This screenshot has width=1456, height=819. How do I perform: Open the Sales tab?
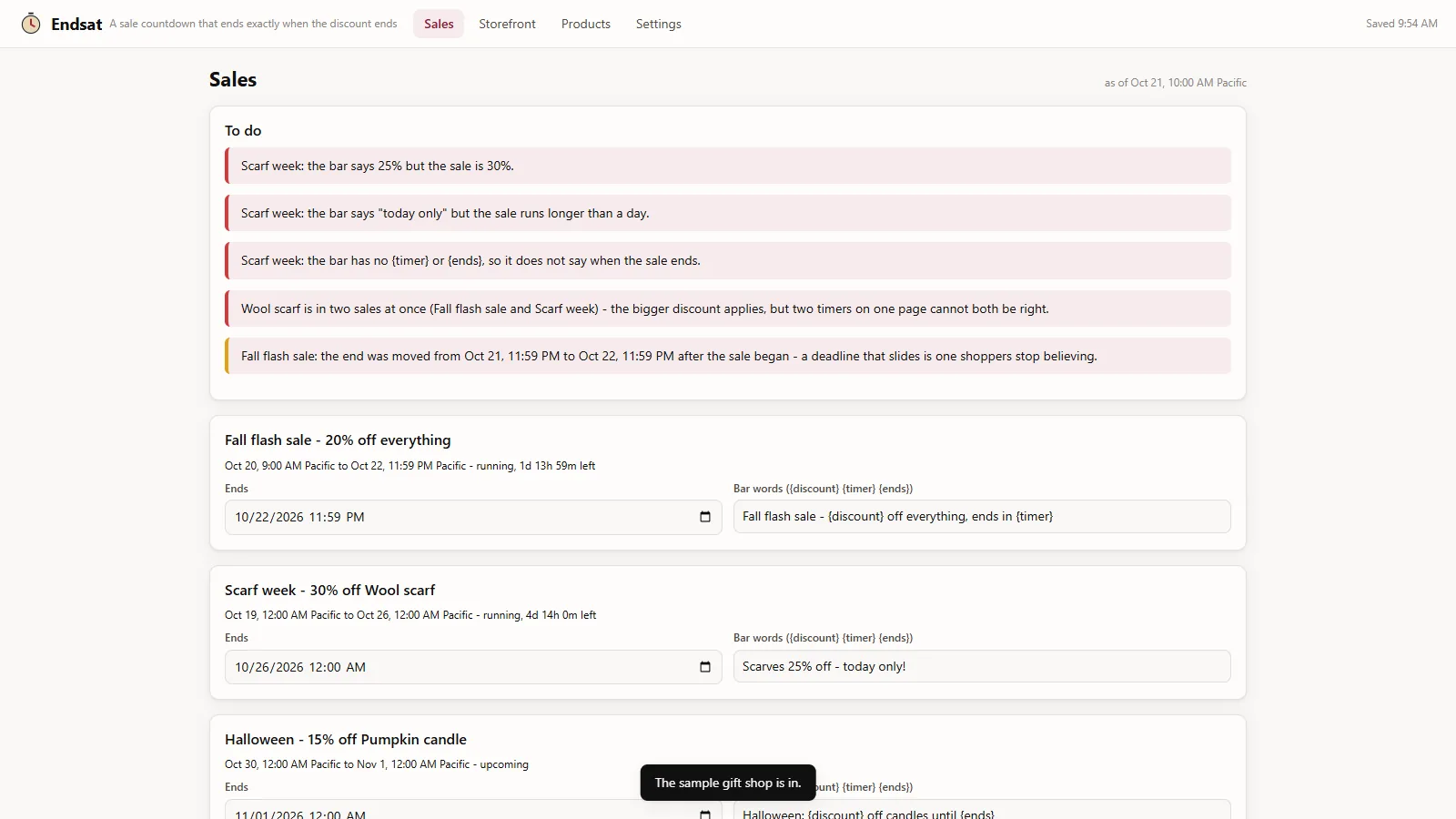click(x=439, y=24)
